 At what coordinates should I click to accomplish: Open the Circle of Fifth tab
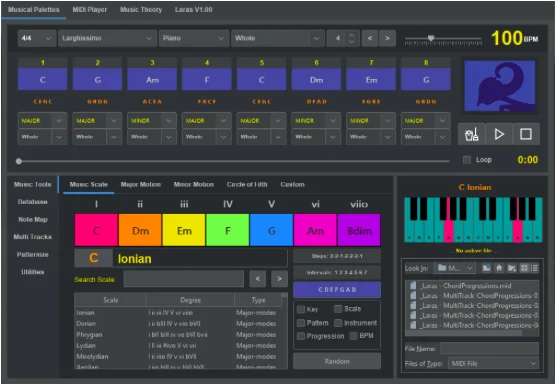point(247,185)
